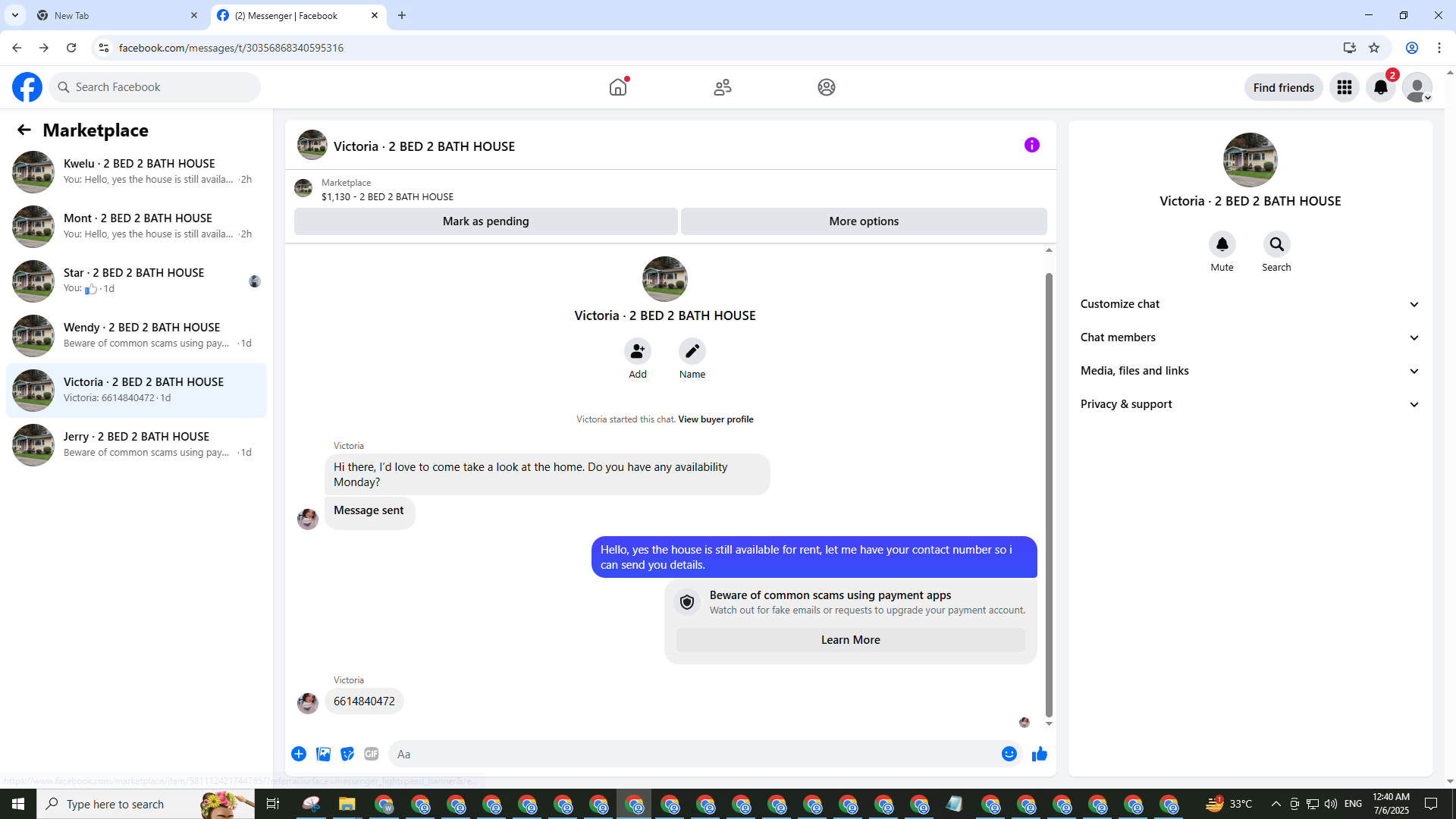Click the purple conversation info icon
Screen dimensions: 1456x819
tap(1031, 145)
